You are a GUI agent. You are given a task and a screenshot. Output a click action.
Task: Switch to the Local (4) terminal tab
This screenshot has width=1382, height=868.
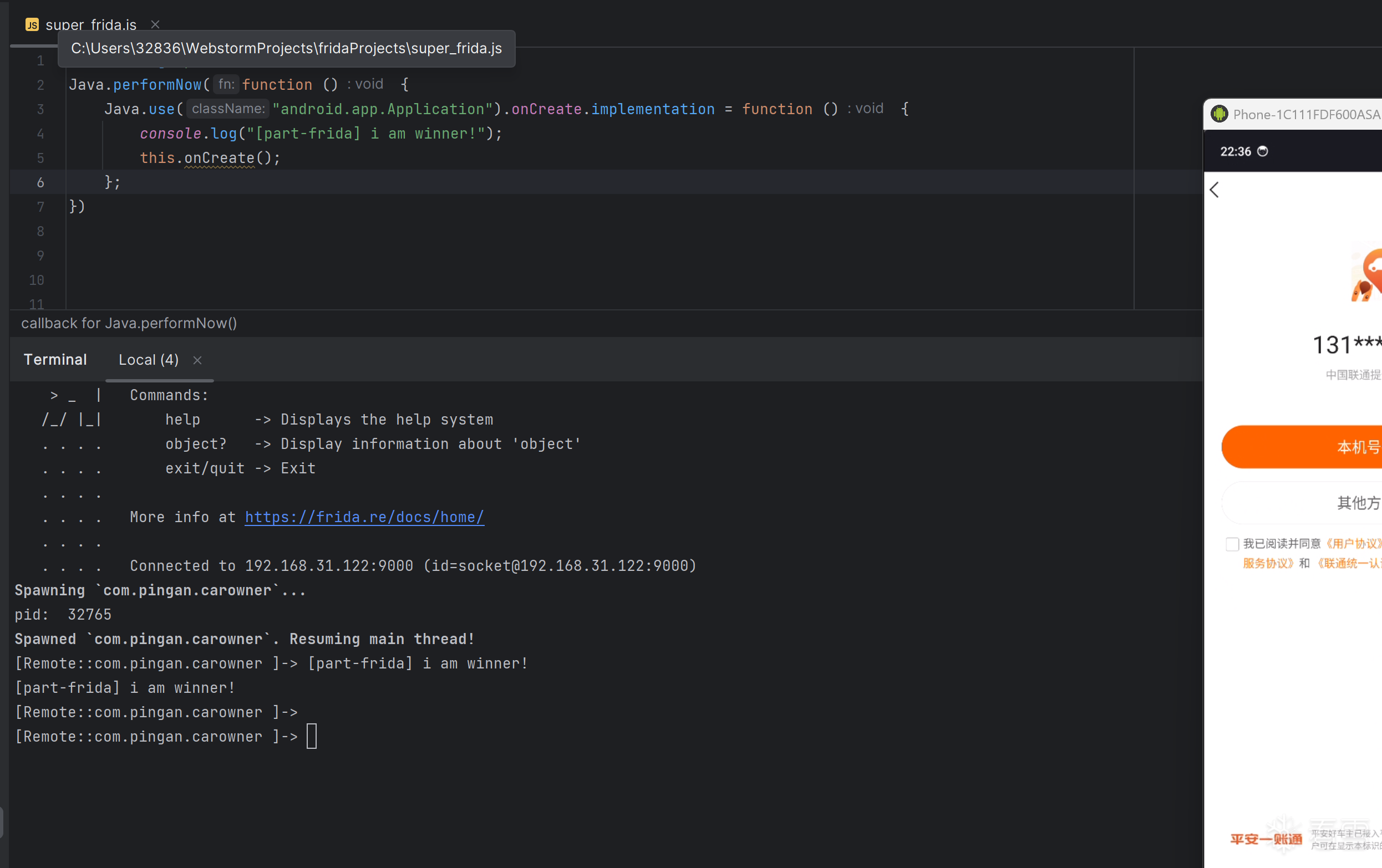tap(148, 360)
